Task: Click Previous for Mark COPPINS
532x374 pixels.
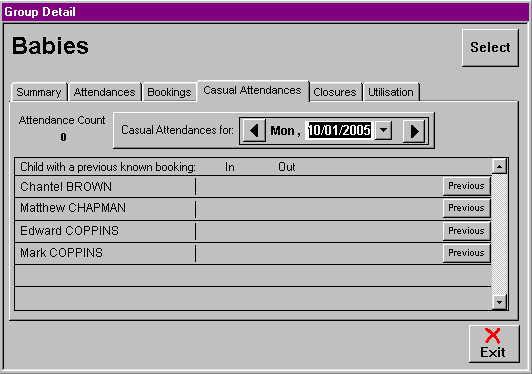Action: (467, 253)
